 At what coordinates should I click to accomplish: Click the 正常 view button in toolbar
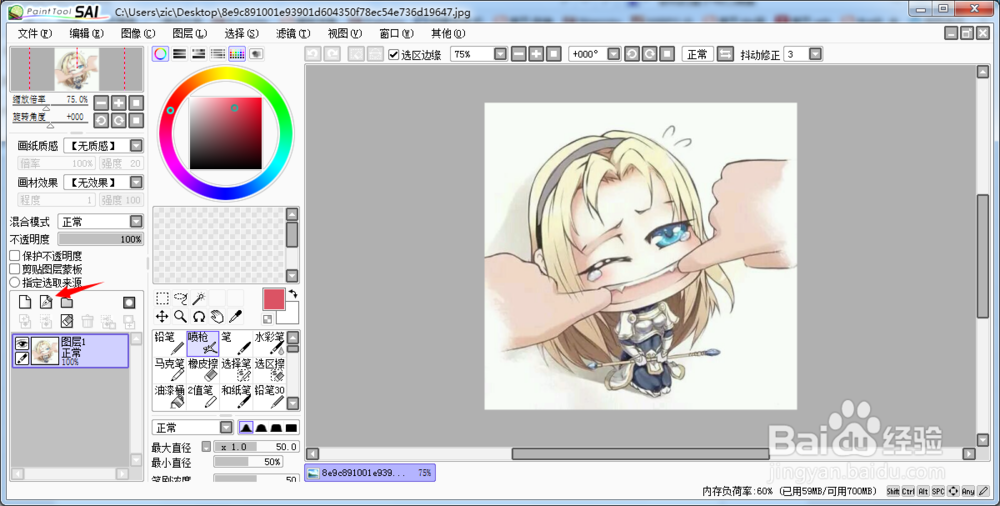pos(697,54)
